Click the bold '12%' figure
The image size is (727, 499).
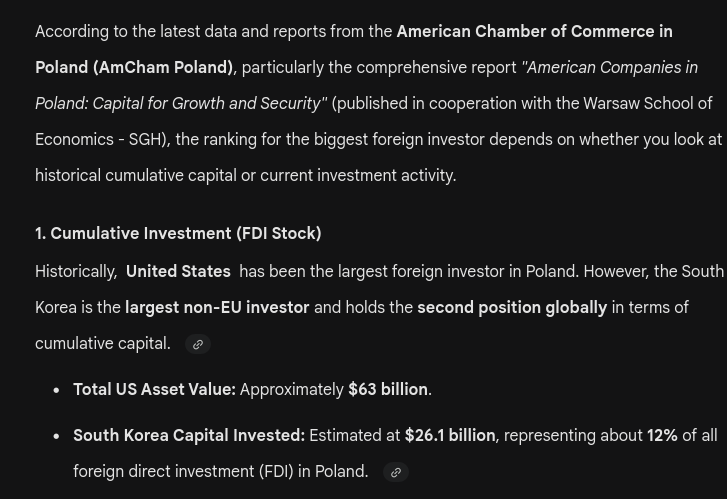662,435
